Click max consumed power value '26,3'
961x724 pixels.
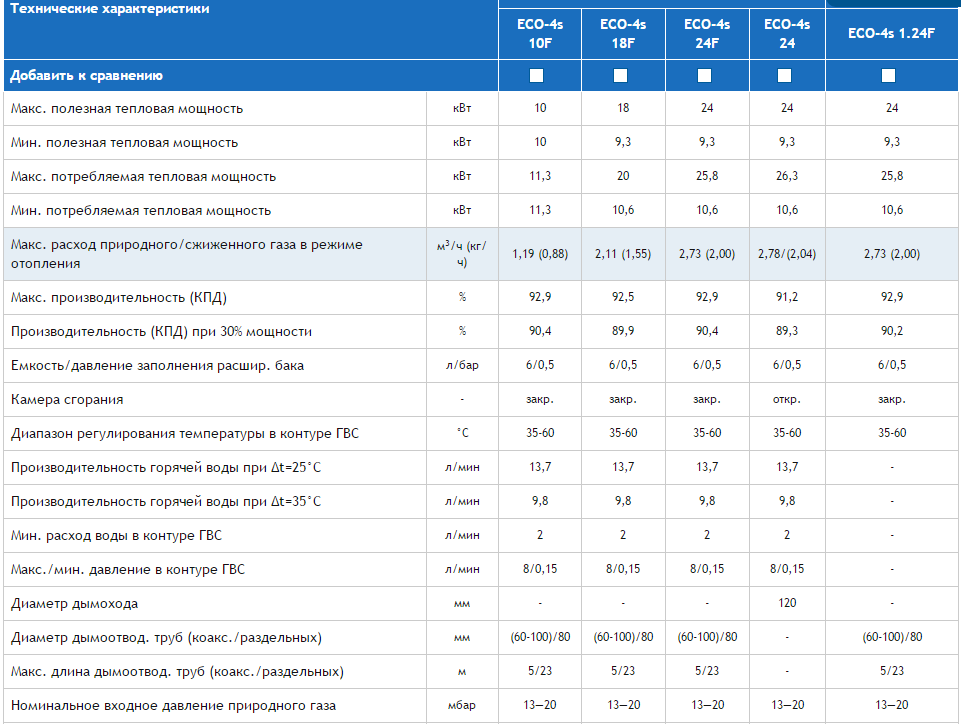787,176
